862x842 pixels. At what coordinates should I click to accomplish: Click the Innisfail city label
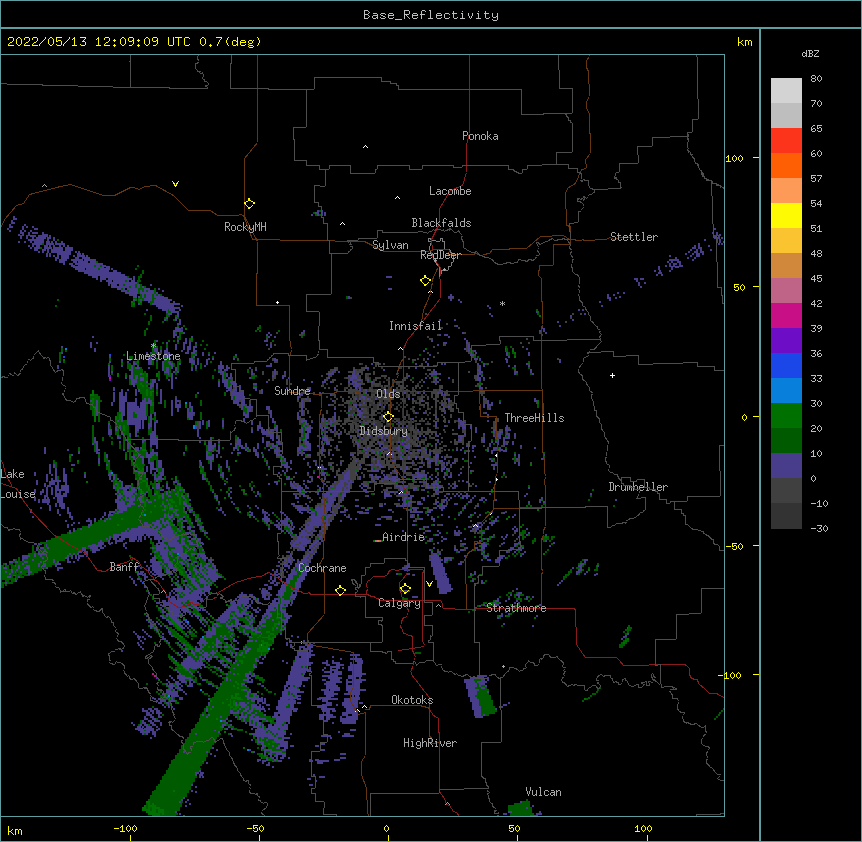tap(415, 326)
